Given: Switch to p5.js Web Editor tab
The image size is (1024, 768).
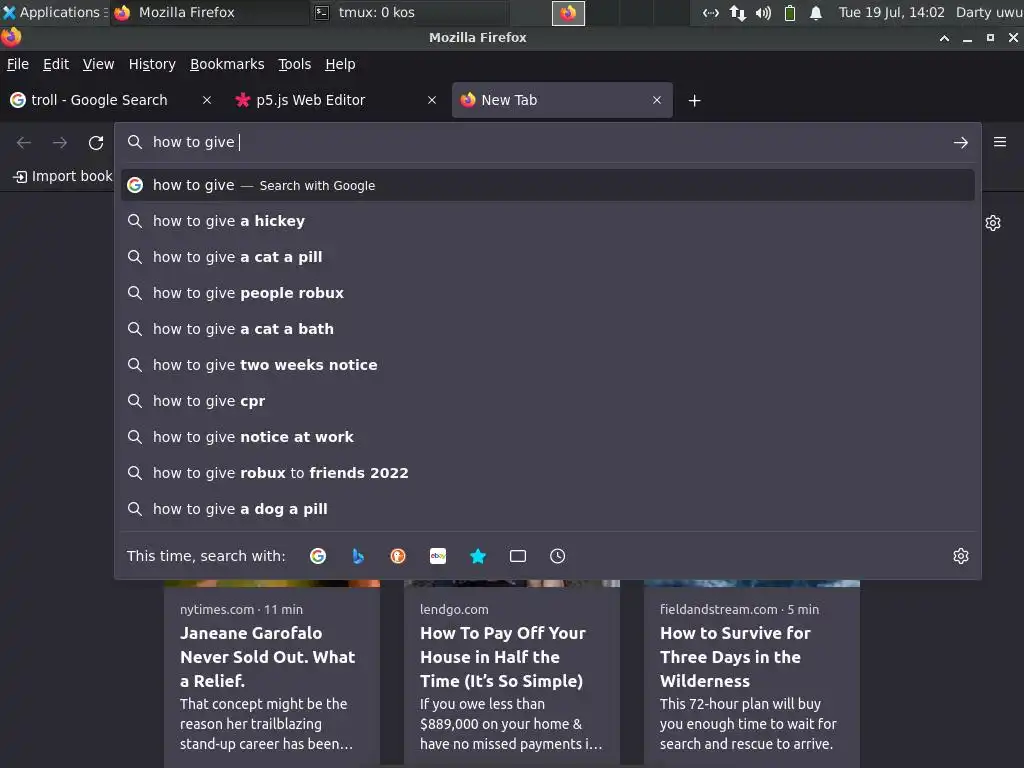Looking at the screenshot, I should point(336,100).
